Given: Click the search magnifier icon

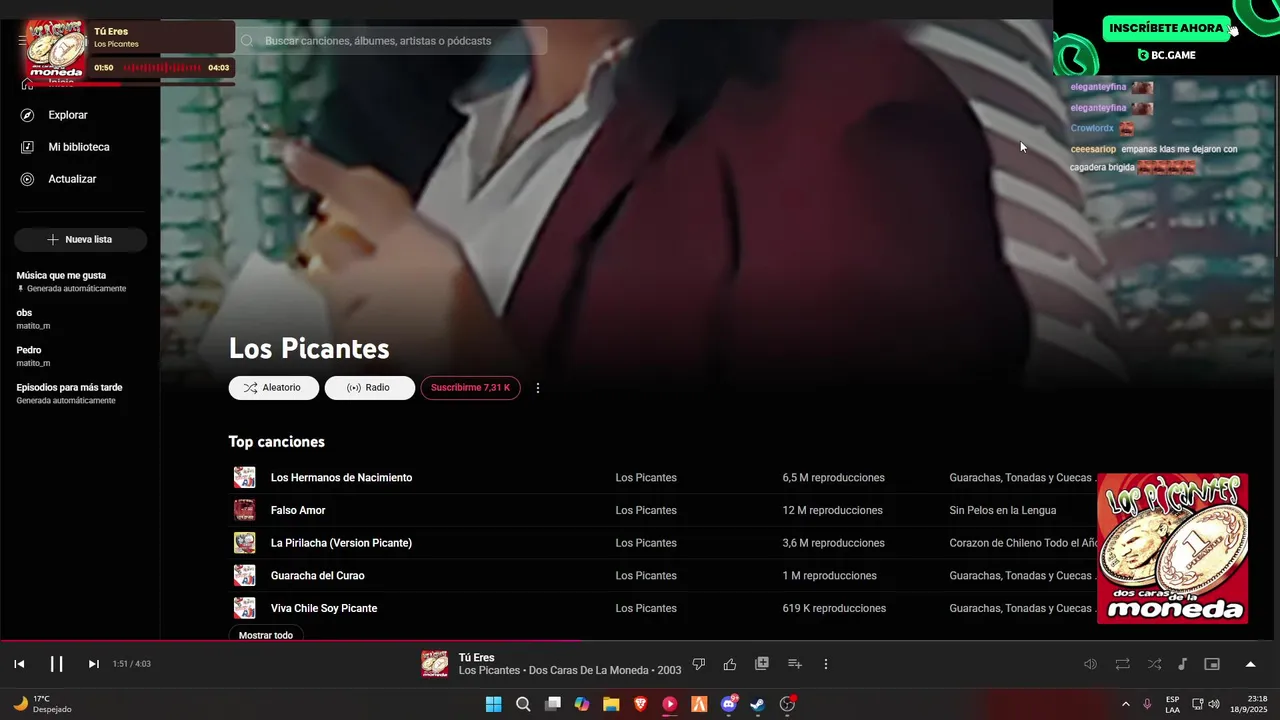Looking at the screenshot, I should 247,41.
